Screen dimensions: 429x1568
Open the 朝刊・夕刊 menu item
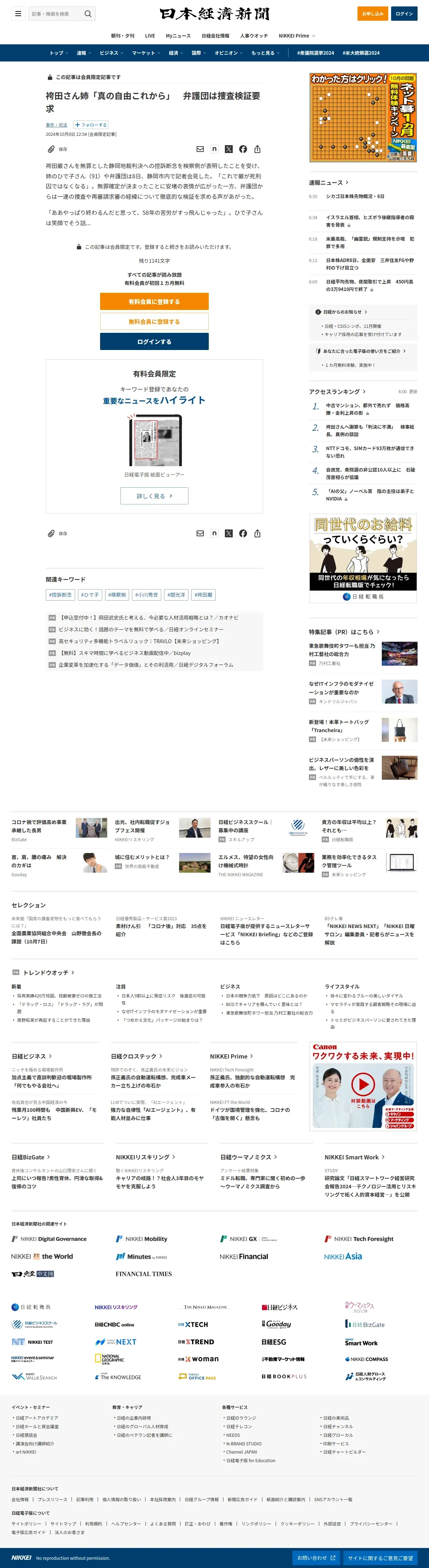click(x=122, y=36)
